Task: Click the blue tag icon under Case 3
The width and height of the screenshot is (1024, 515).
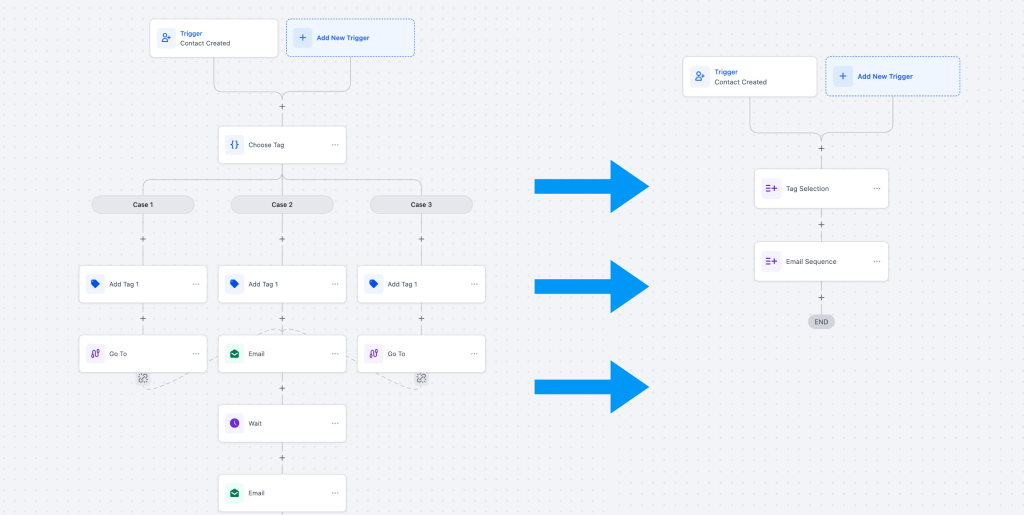Action: (374, 284)
